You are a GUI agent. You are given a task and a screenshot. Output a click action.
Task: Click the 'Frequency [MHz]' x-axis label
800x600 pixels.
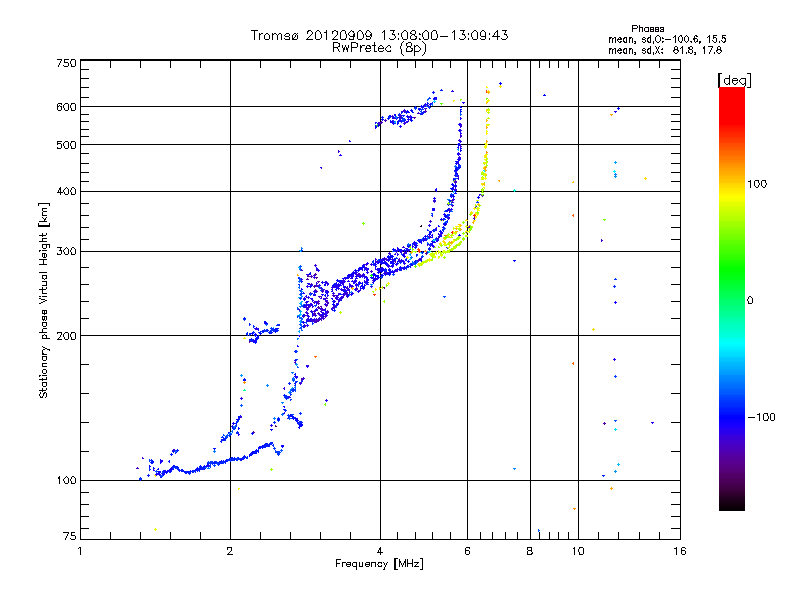379,564
